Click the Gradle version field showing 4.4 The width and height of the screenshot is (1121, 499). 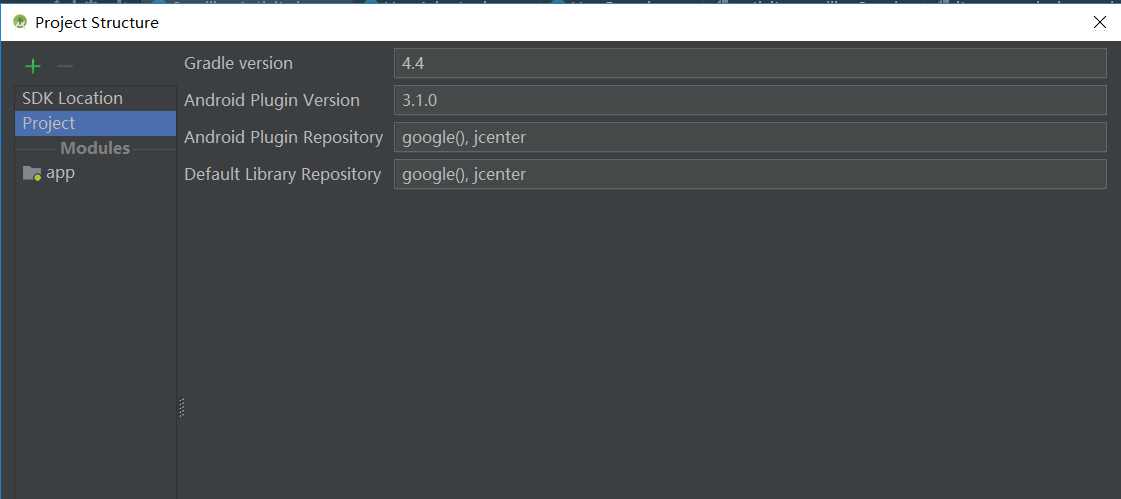[x=750, y=63]
